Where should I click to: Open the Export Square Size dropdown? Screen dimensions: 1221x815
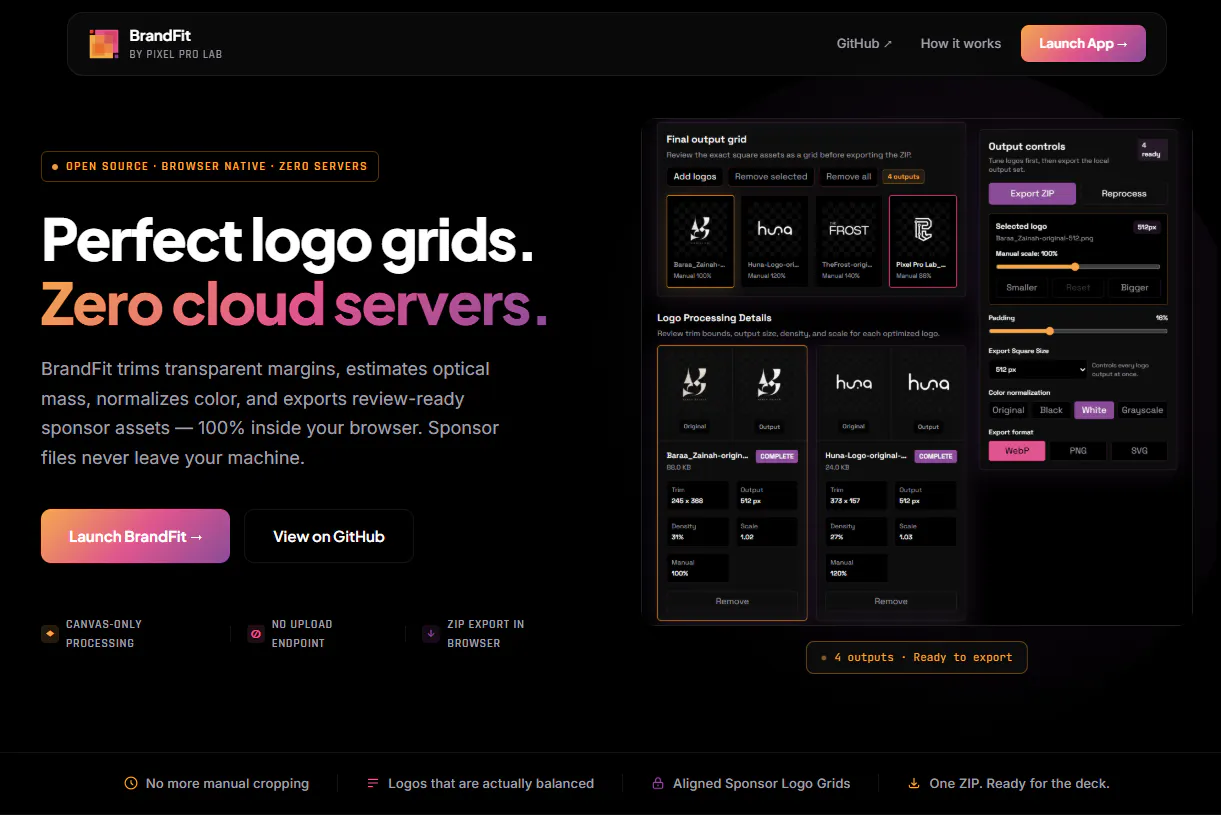point(1037,369)
